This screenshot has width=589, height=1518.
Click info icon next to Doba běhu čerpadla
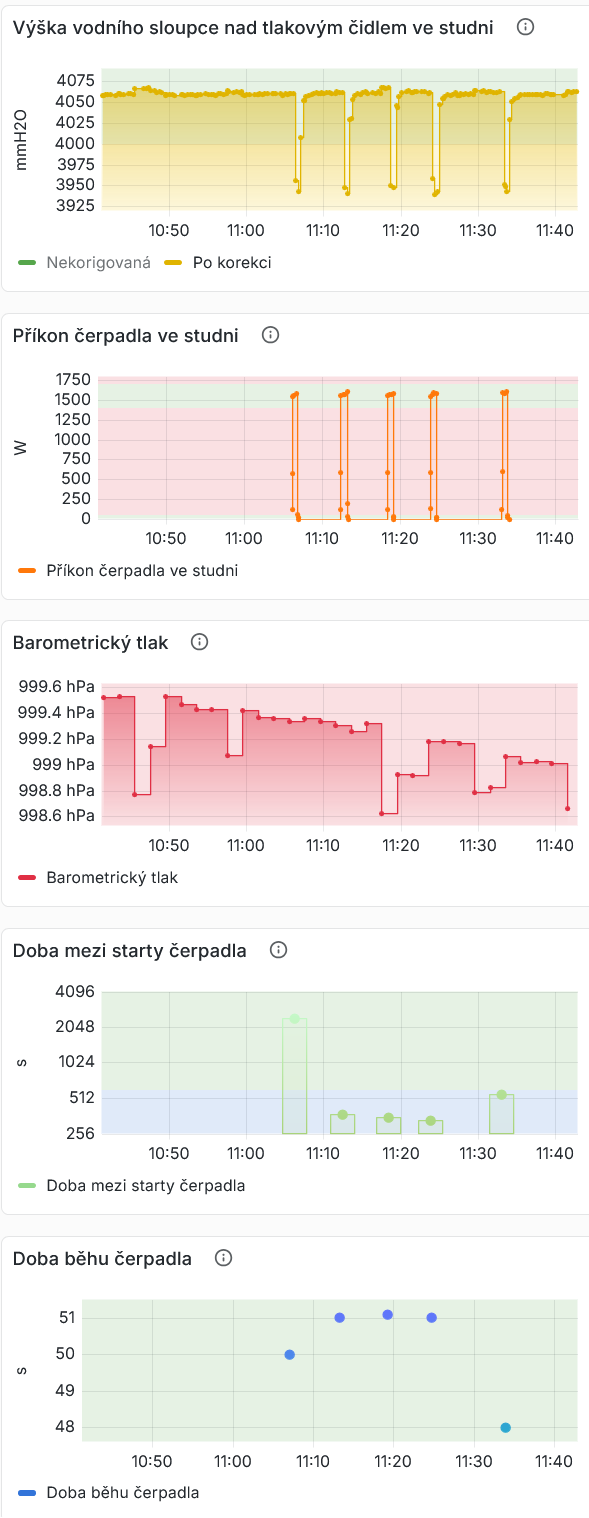pyautogui.click(x=223, y=1258)
